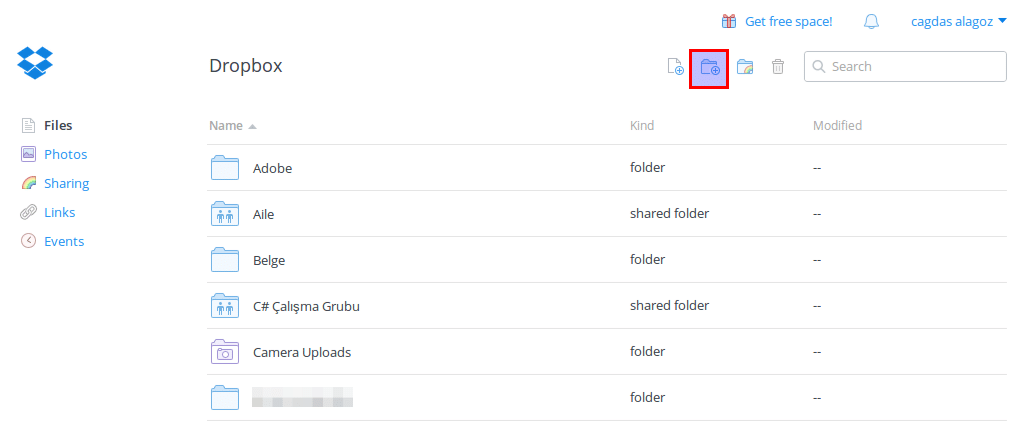
Task: Show deleted files via trash icon
Action: [x=778, y=66]
